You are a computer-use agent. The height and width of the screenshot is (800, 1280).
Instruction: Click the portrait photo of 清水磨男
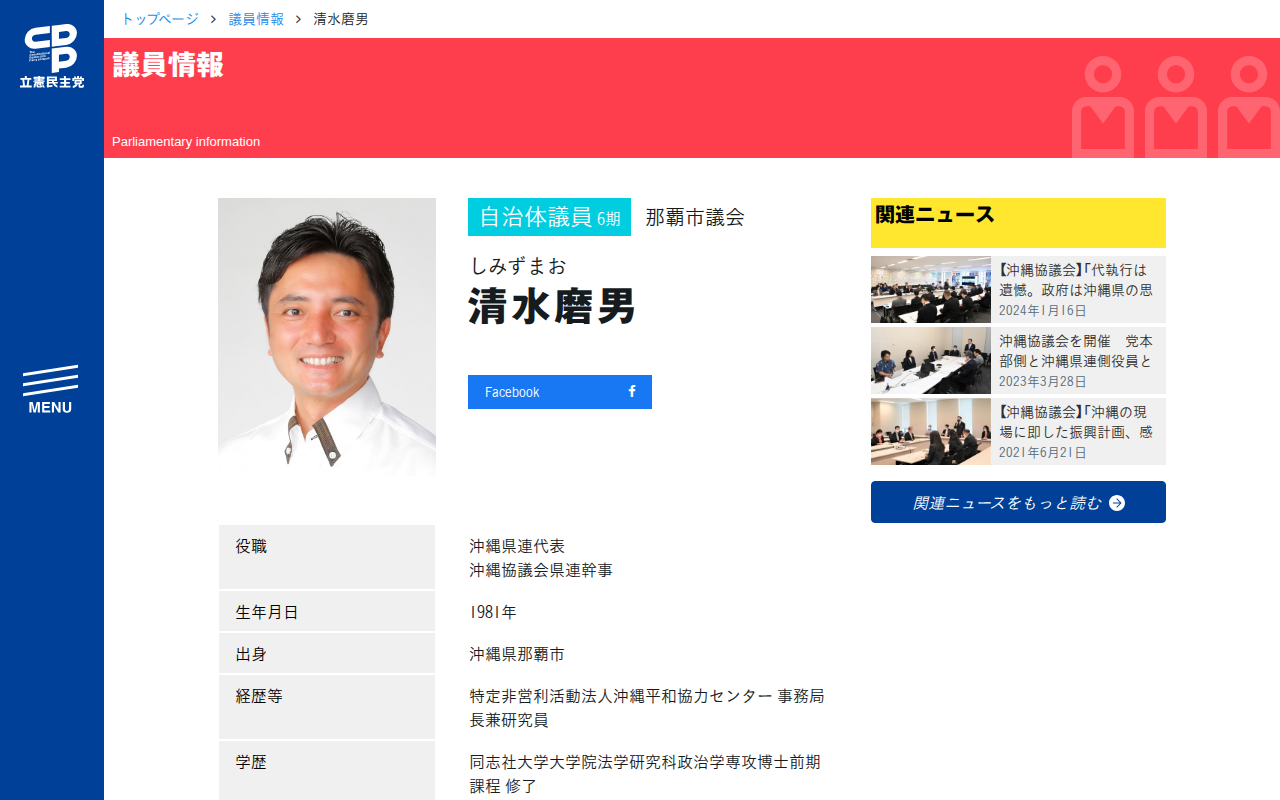coord(327,338)
